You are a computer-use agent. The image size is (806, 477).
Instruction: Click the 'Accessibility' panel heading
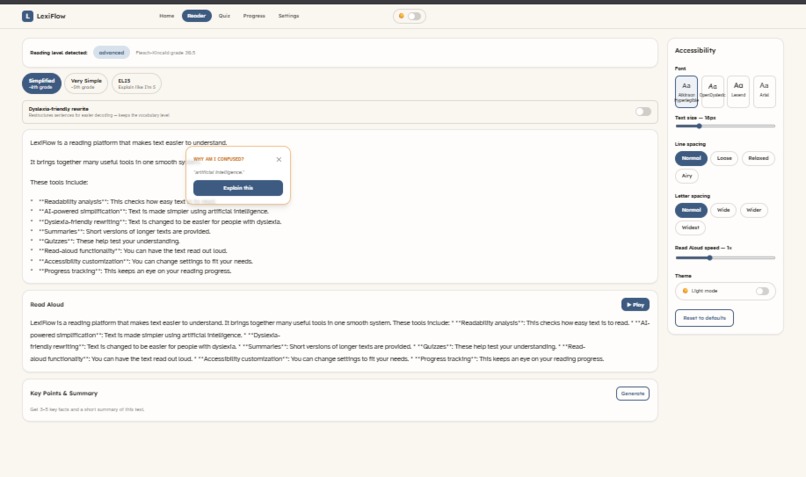pyautogui.click(x=695, y=50)
